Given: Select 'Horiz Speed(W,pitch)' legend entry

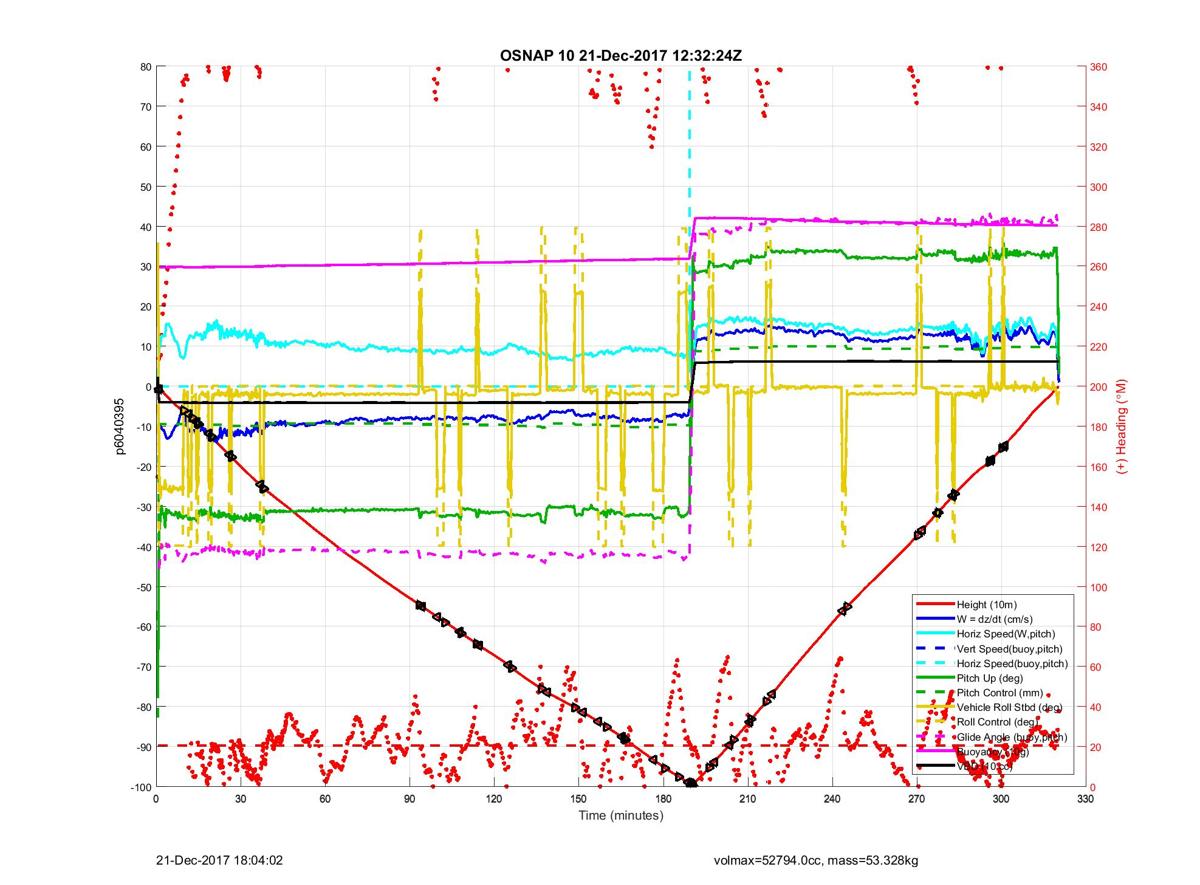Looking at the screenshot, I should click(1006, 634).
